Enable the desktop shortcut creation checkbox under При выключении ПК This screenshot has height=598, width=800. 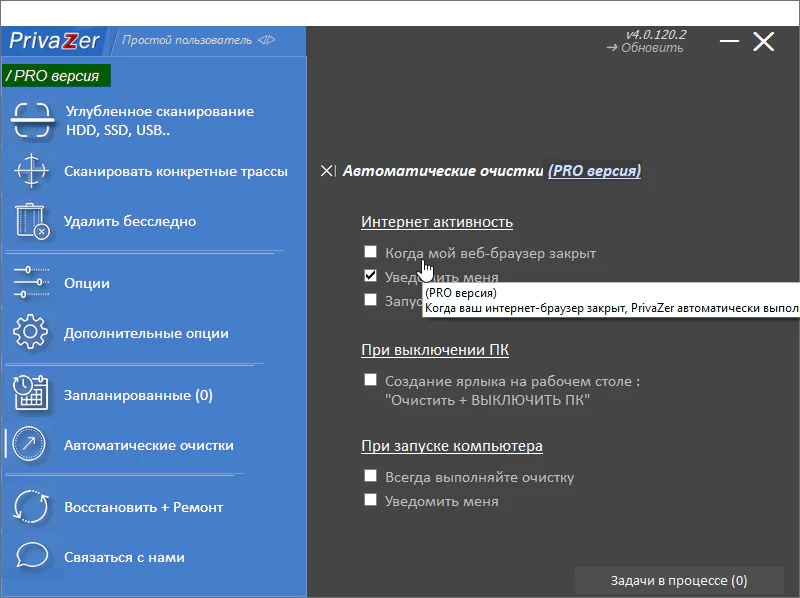(371, 381)
